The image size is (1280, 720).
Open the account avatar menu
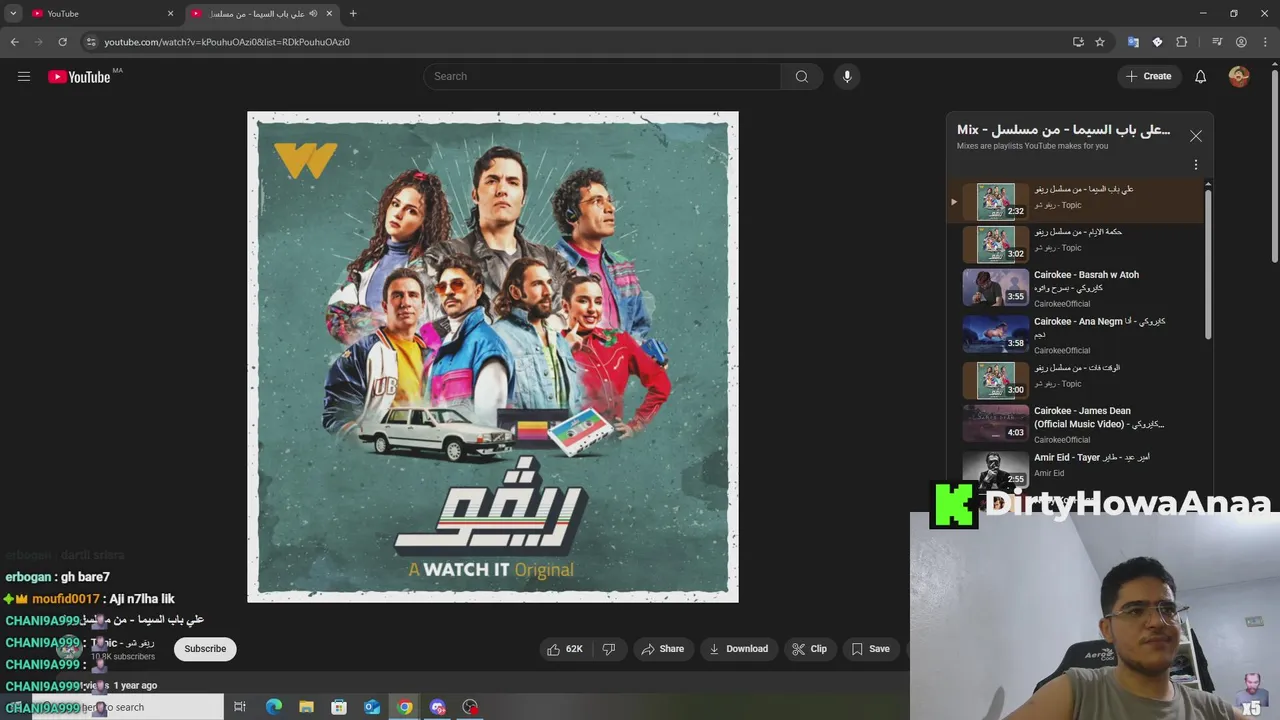(x=1239, y=76)
